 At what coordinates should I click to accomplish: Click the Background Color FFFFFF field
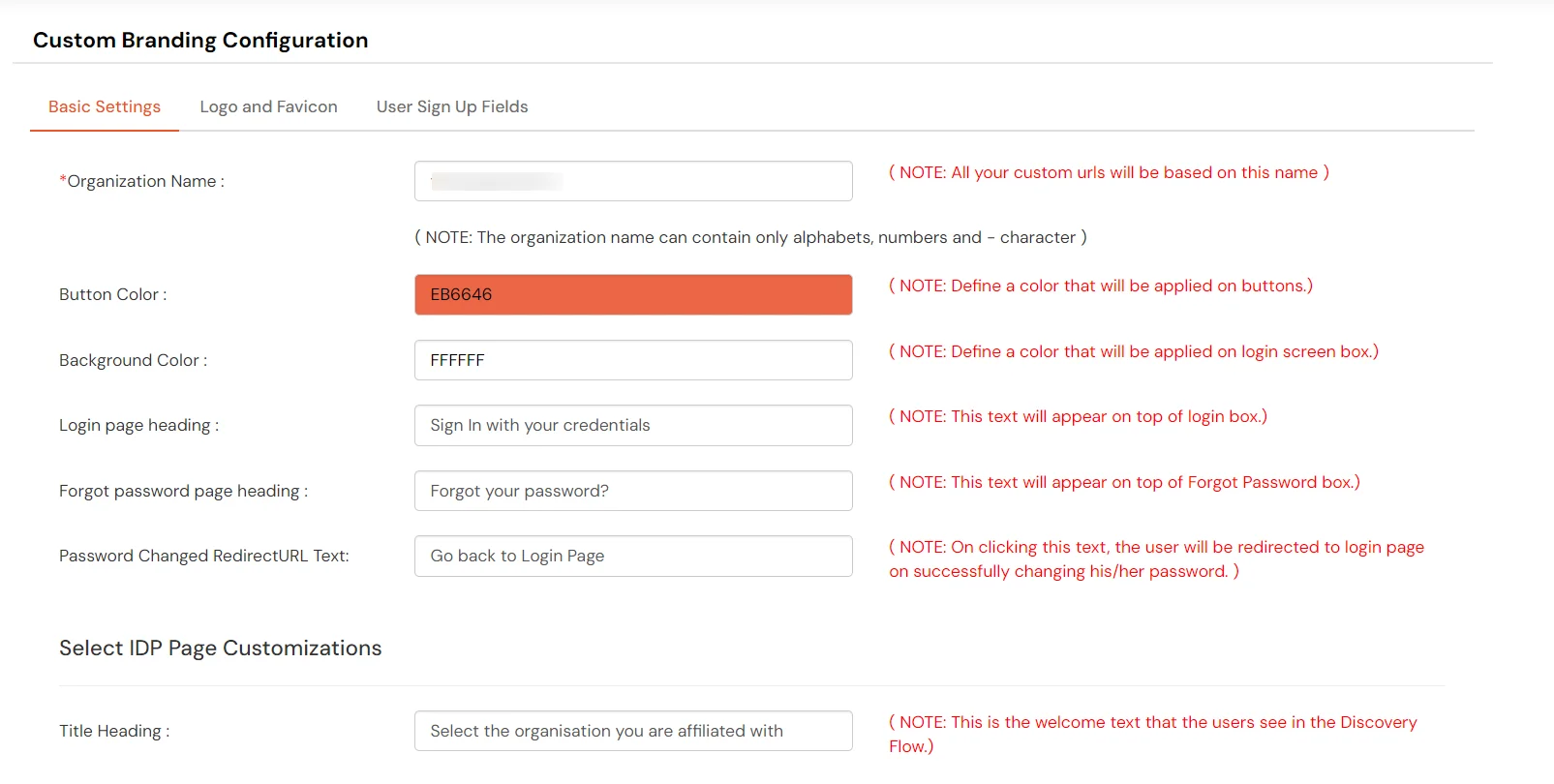(x=632, y=359)
